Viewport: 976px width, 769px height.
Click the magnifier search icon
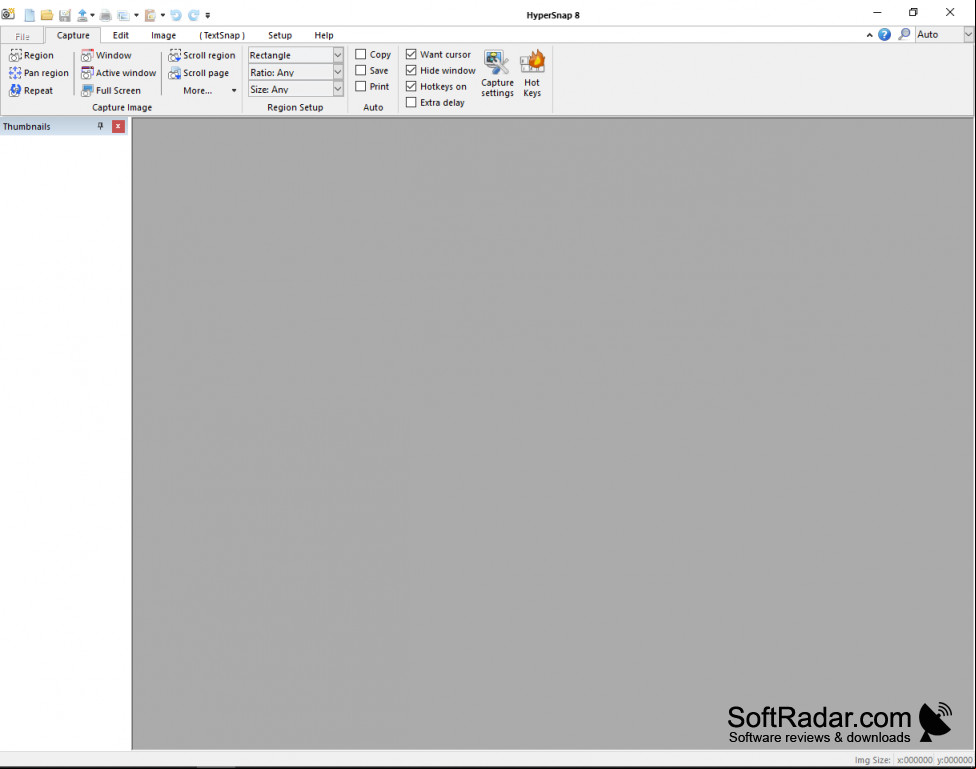click(x=904, y=34)
